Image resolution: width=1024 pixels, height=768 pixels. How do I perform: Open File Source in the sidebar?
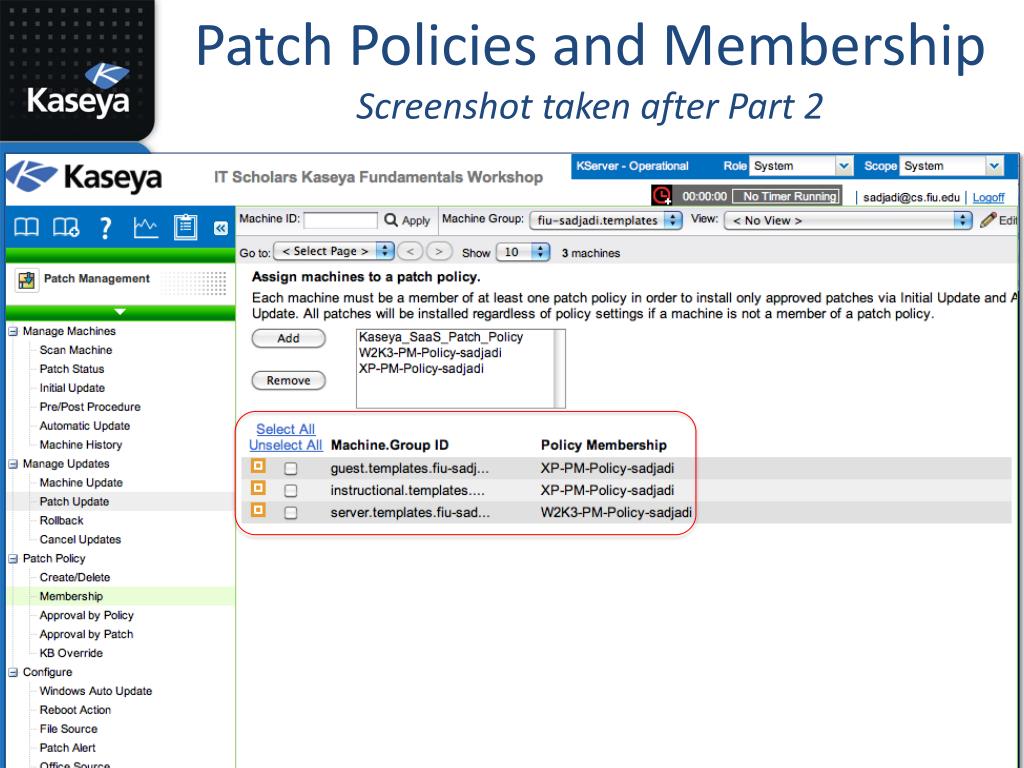(x=69, y=729)
